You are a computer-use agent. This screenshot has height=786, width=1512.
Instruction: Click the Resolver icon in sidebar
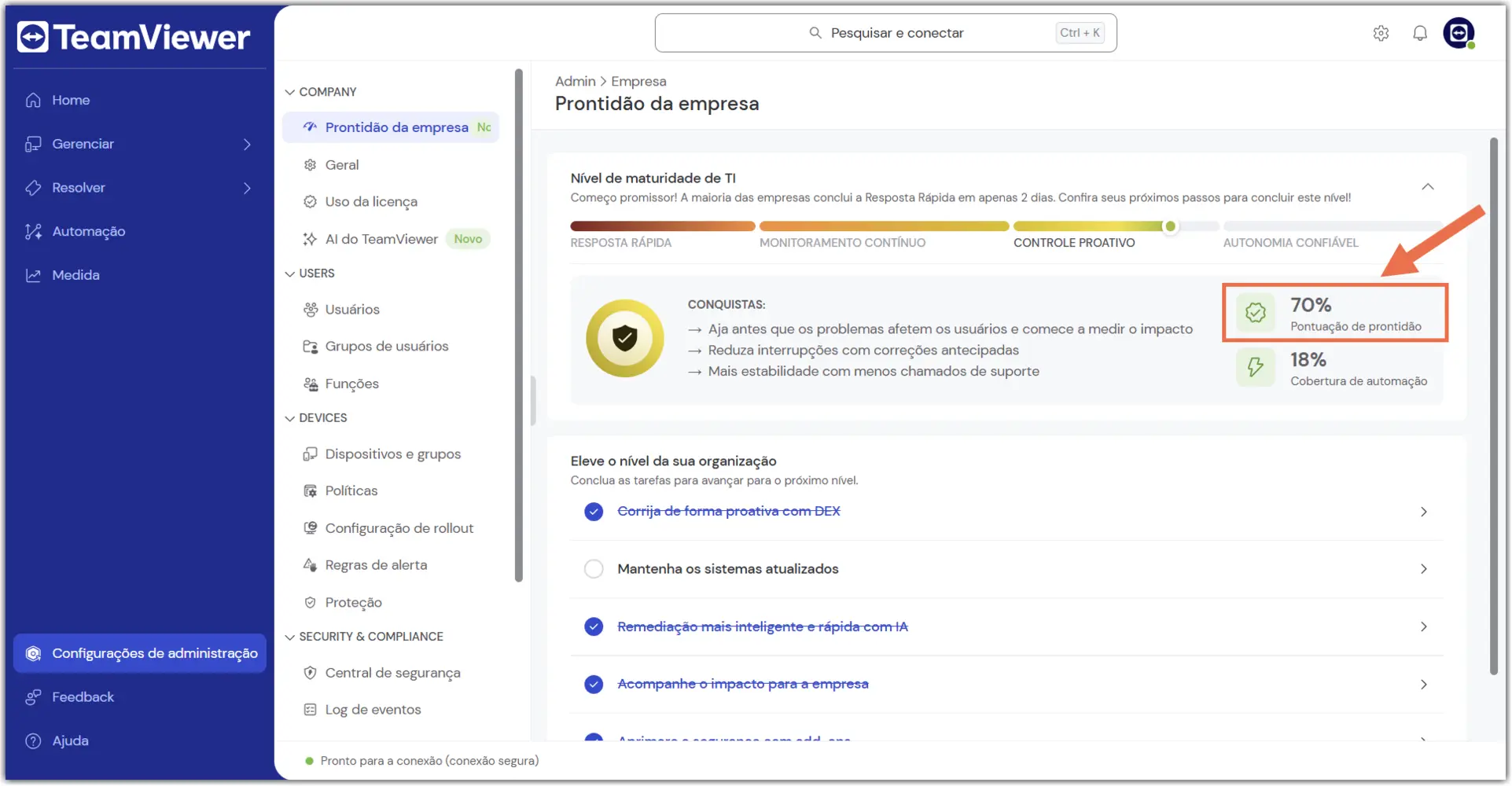click(33, 188)
